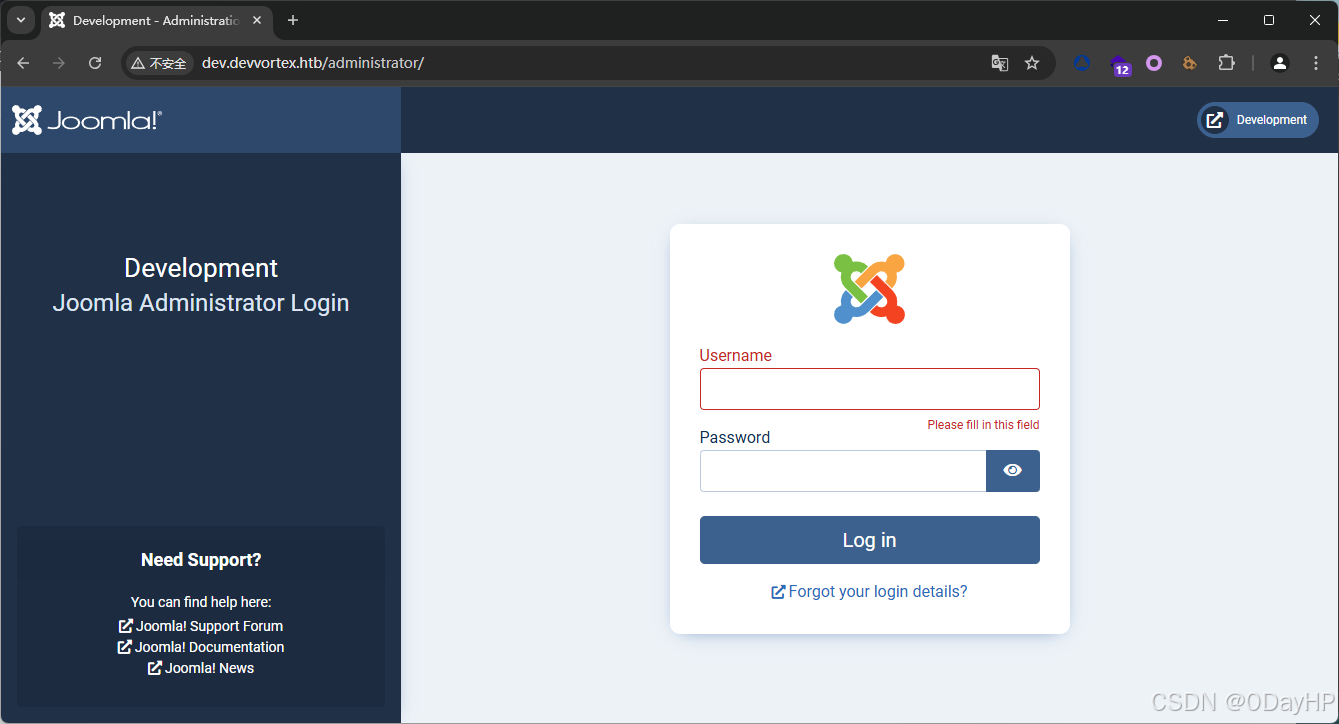Click the Joomla! logo in the header
The image size is (1339, 724).
pyautogui.click(x=85, y=119)
